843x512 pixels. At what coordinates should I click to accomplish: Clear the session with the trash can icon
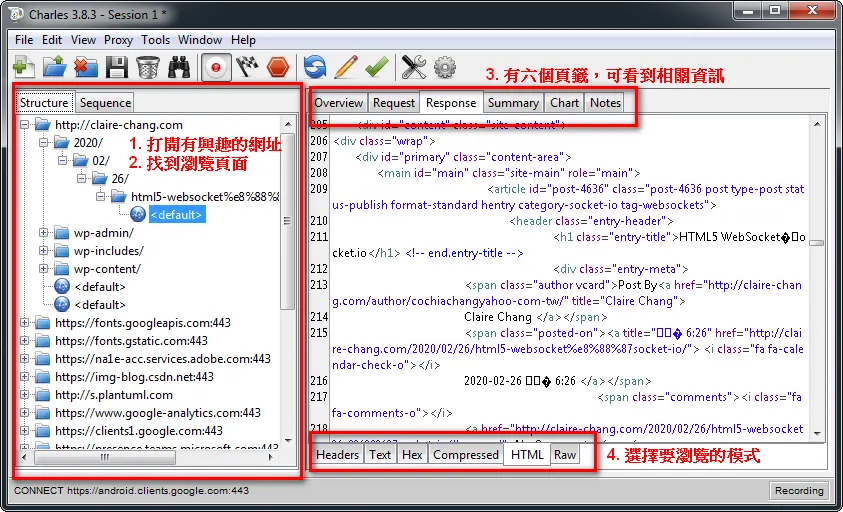coord(147,68)
